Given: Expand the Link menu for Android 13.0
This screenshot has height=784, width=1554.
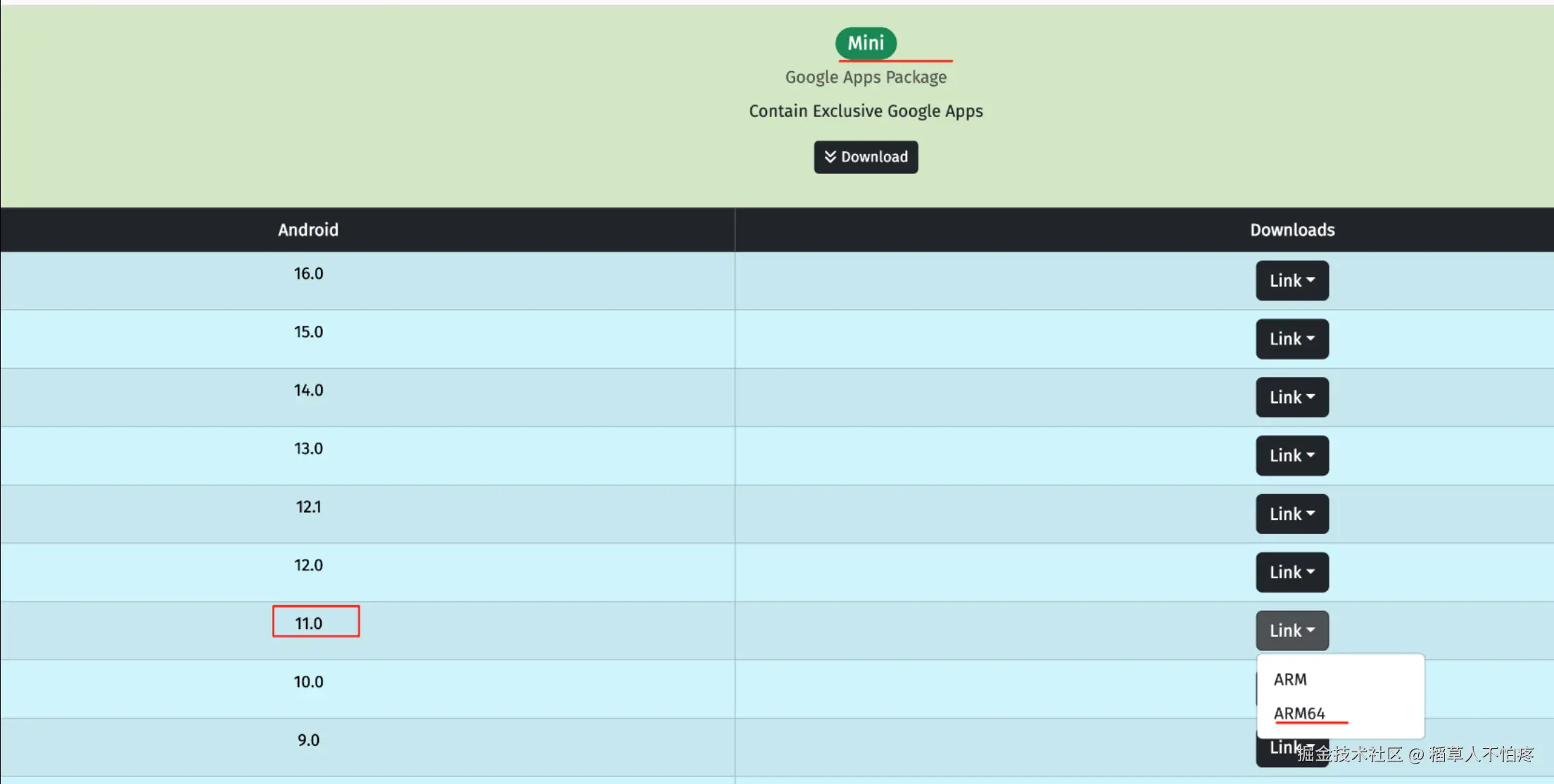Looking at the screenshot, I should pos(1291,456).
